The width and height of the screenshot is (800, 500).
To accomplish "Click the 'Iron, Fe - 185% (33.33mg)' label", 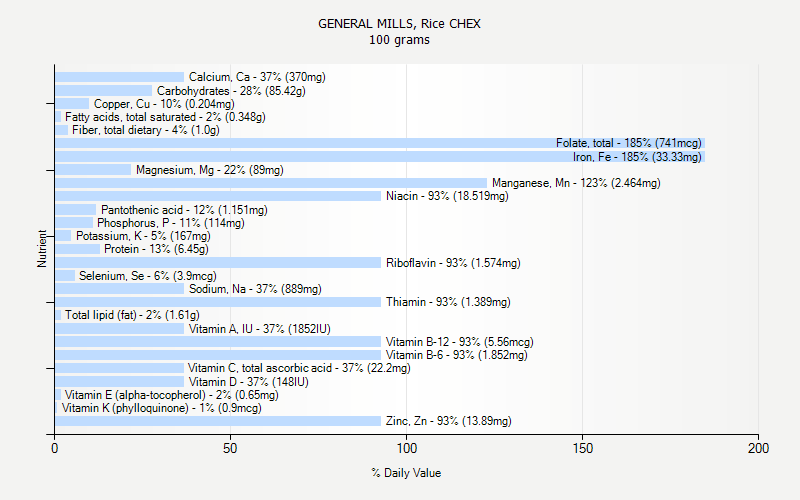I will pos(637,157).
